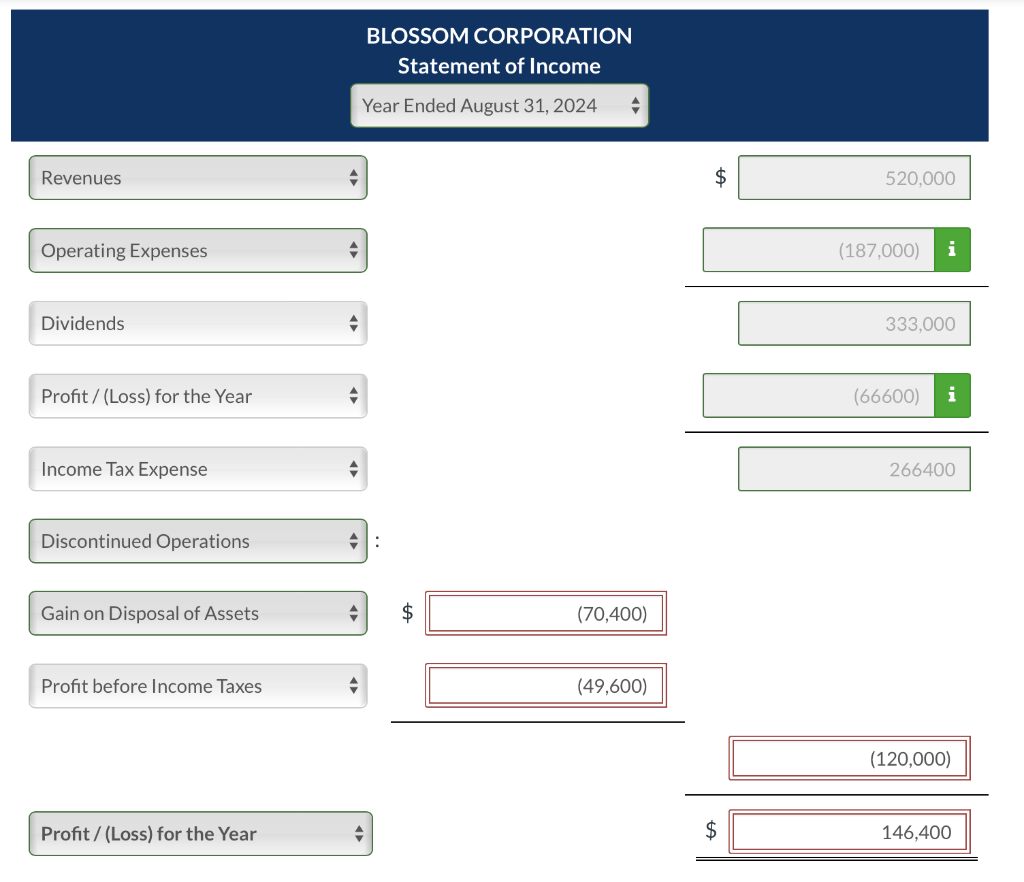Click the disabled field showing 520,000
The height and width of the screenshot is (882, 1024).
point(854,177)
